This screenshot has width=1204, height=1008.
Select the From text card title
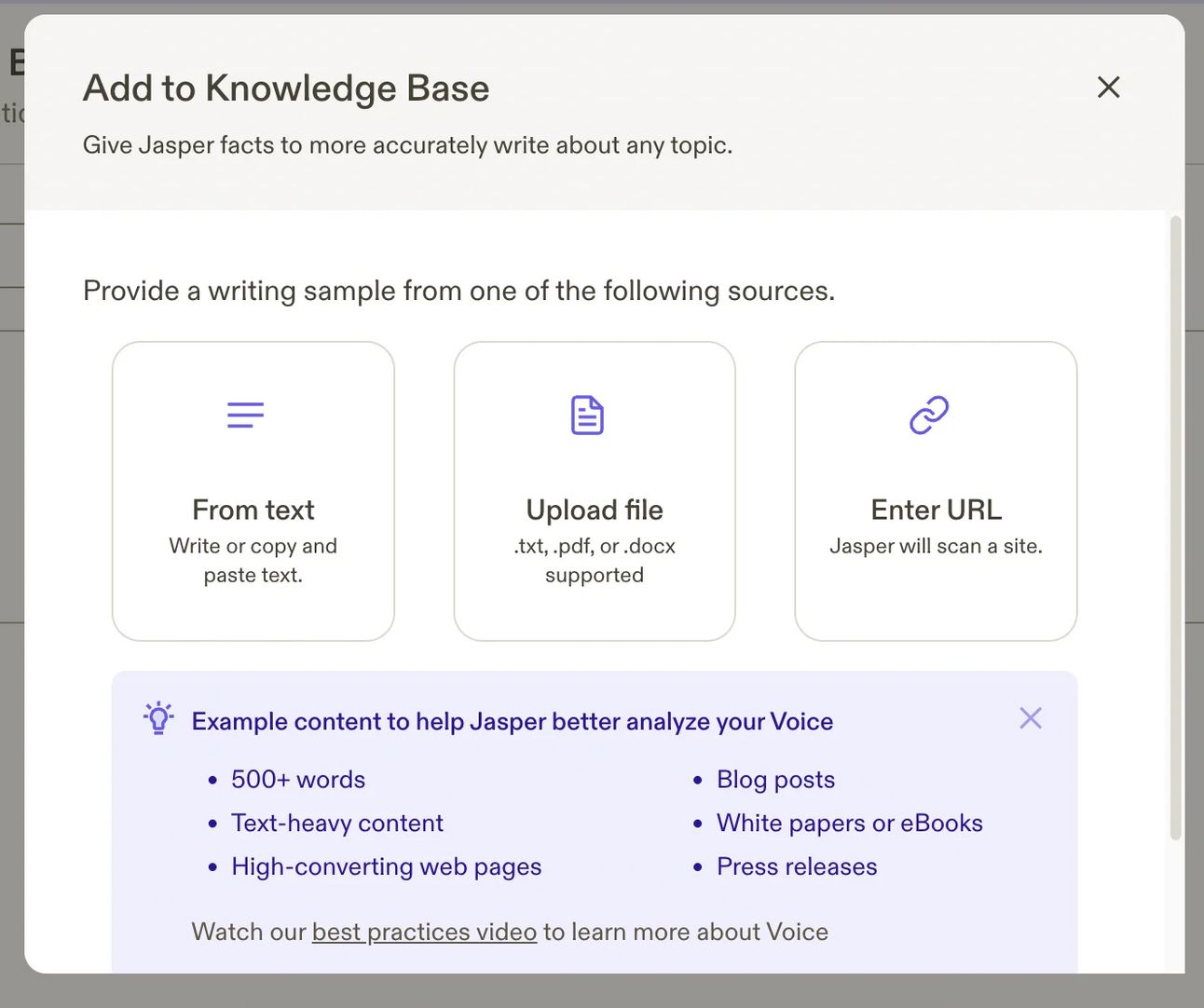[253, 510]
